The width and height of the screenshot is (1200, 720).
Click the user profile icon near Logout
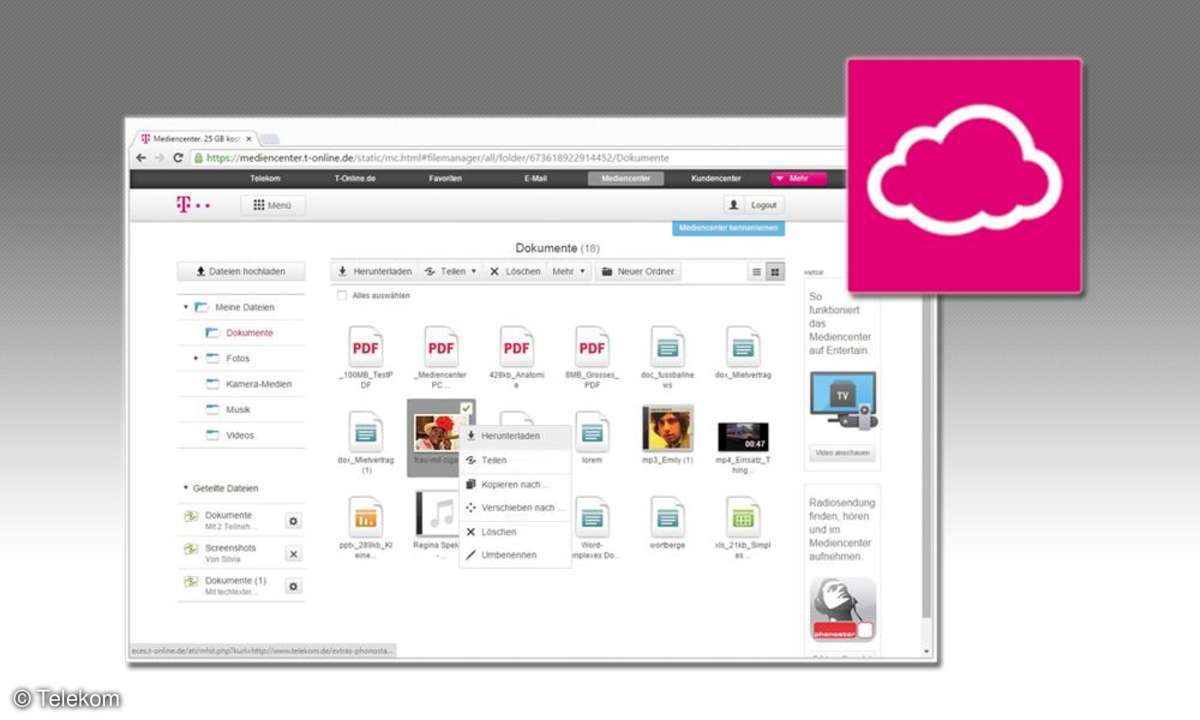tap(733, 204)
